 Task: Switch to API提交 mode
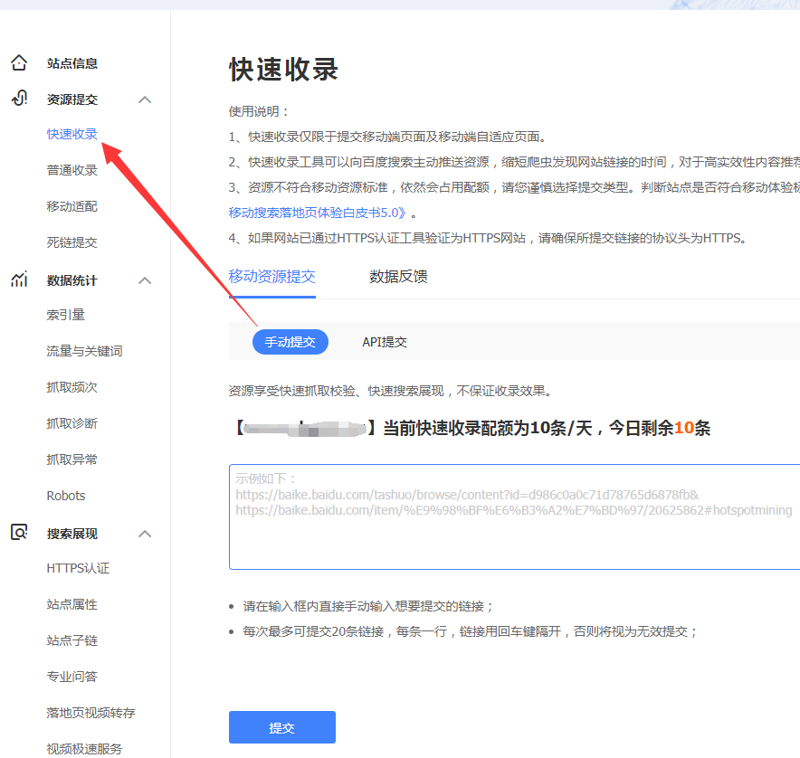pyautogui.click(x=384, y=342)
